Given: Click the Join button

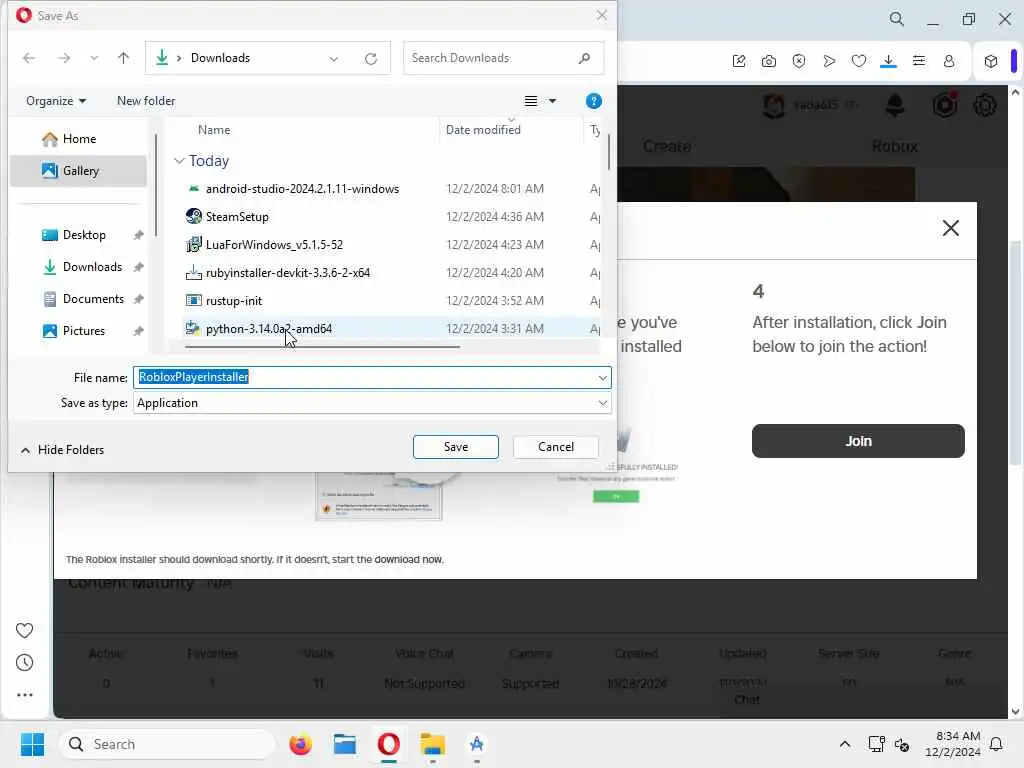Looking at the screenshot, I should pos(857,441).
